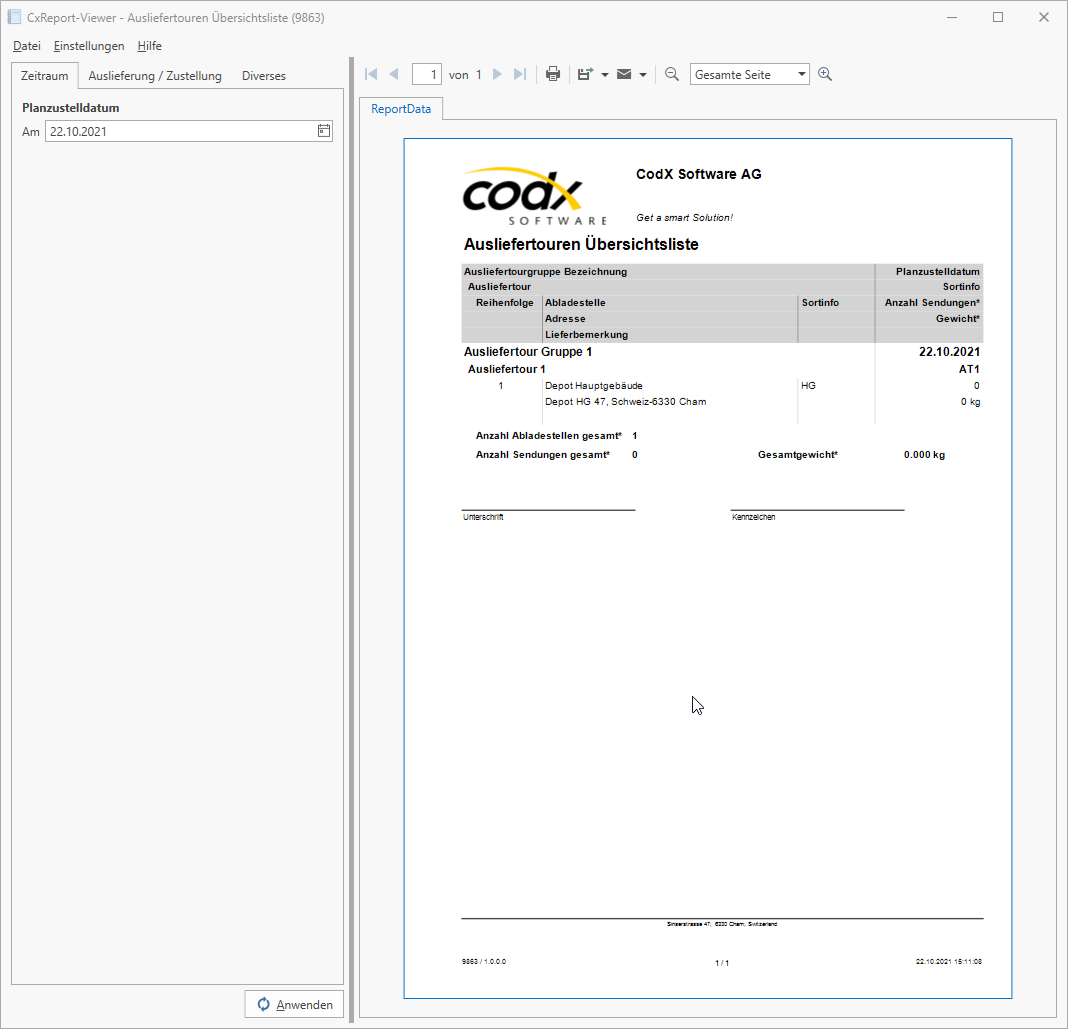The image size is (1068, 1029).
Task: Click the page number input field
Action: pyautogui.click(x=427, y=73)
